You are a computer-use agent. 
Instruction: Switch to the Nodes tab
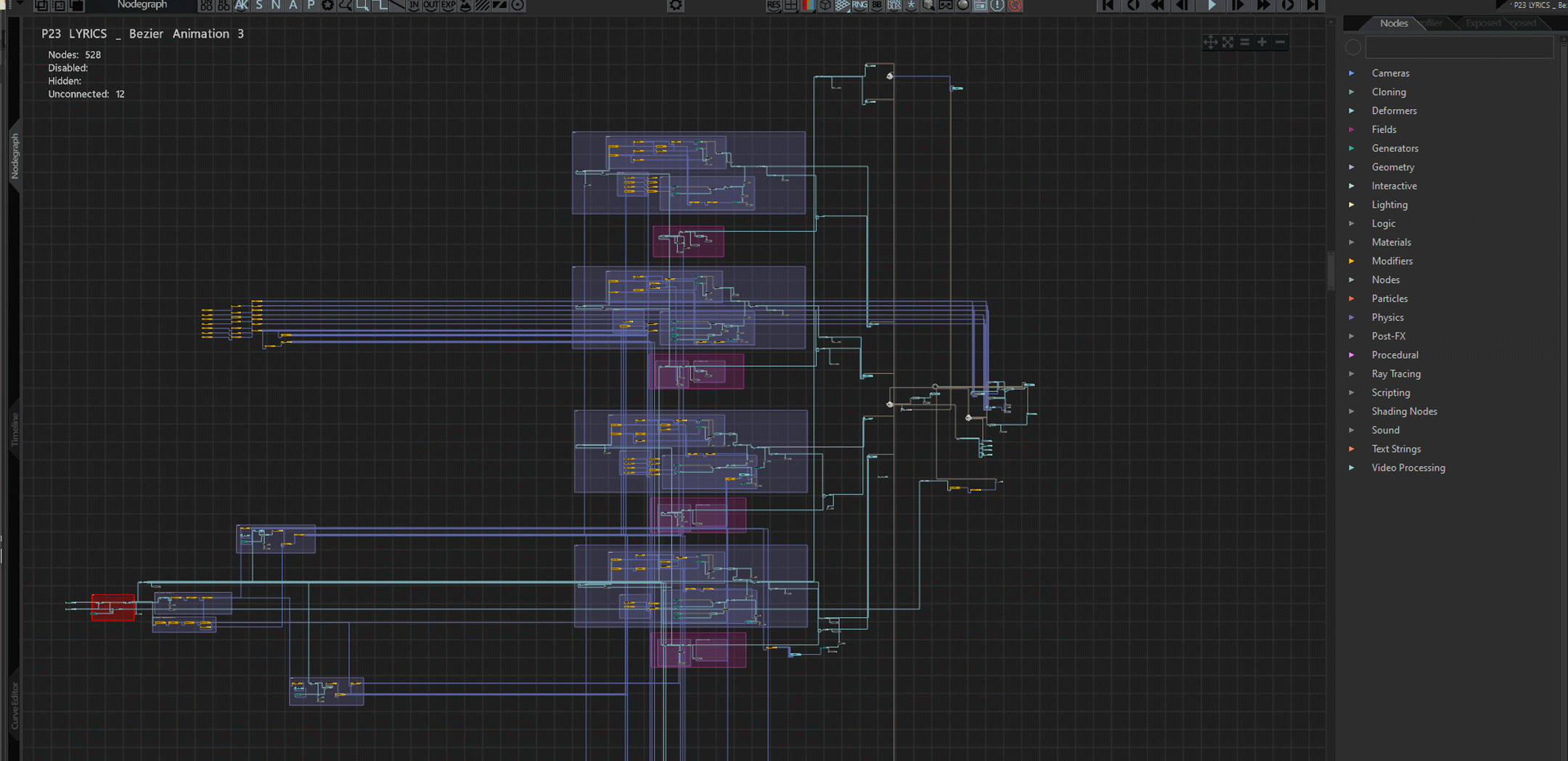point(1393,23)
